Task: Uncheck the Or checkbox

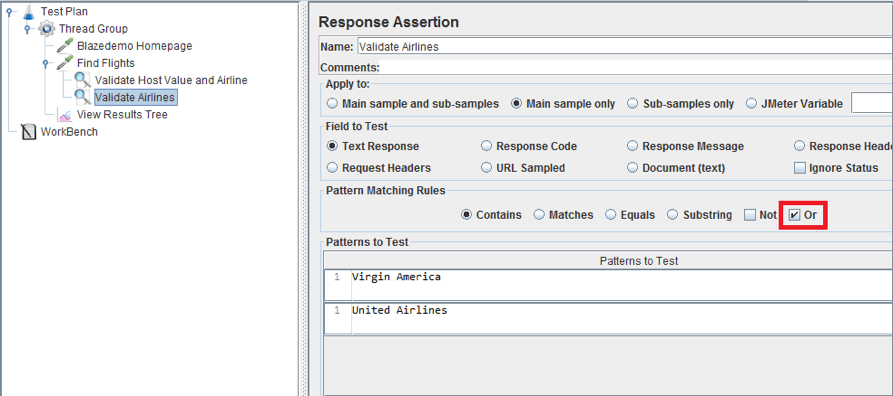Action: pos(794,215)
